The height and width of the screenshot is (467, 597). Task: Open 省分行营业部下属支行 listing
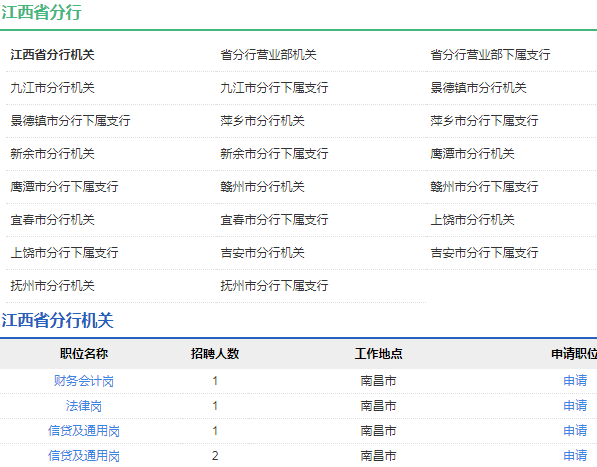(x=490, y=55)
